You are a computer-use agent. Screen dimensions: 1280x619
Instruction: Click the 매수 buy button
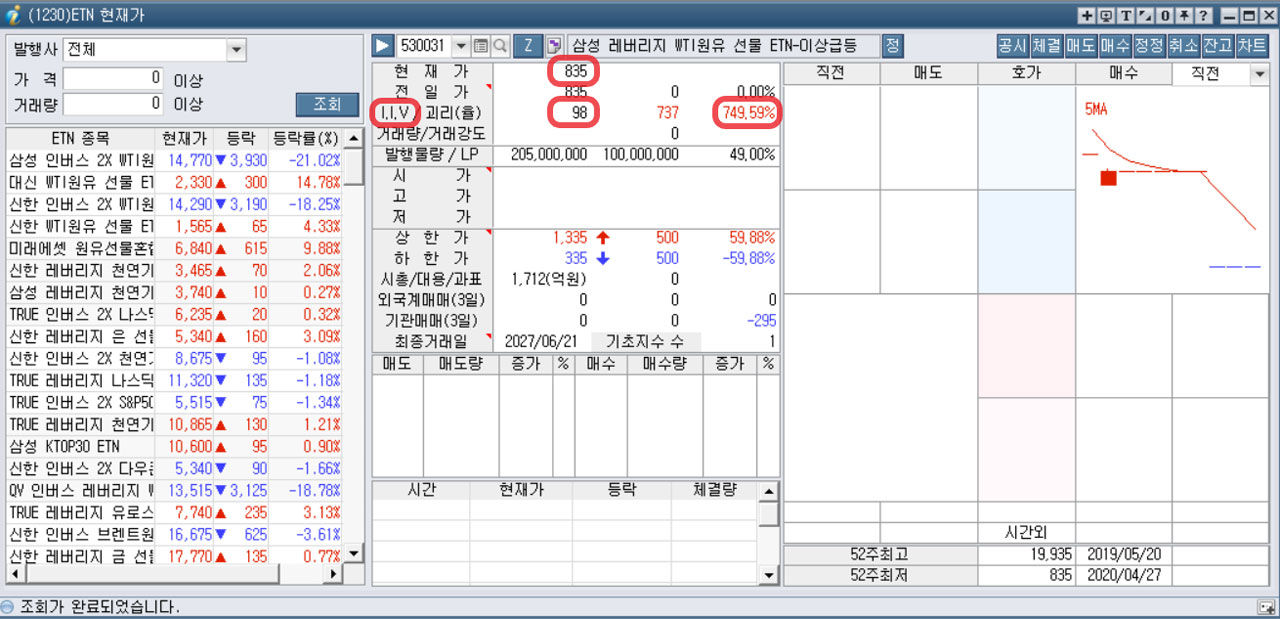point(1116,44)
